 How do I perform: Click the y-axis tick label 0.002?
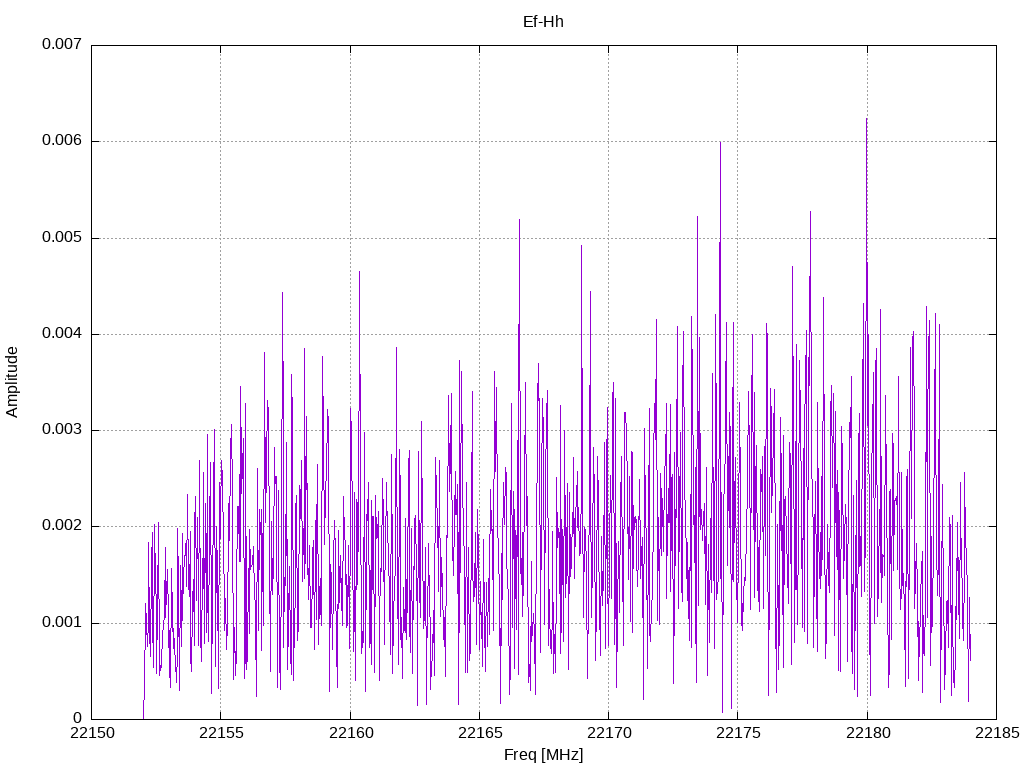pyautogui.click(x=62, y=526)
